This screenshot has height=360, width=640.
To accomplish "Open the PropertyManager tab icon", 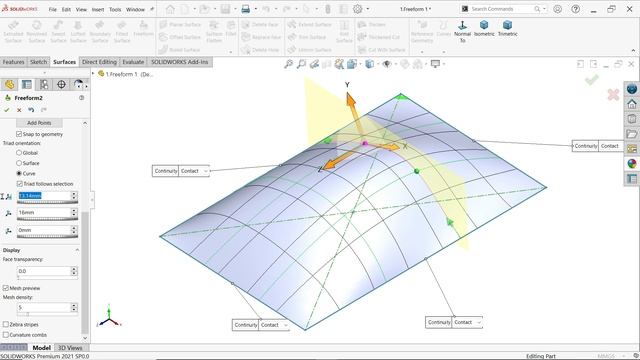I will (27, 84).
